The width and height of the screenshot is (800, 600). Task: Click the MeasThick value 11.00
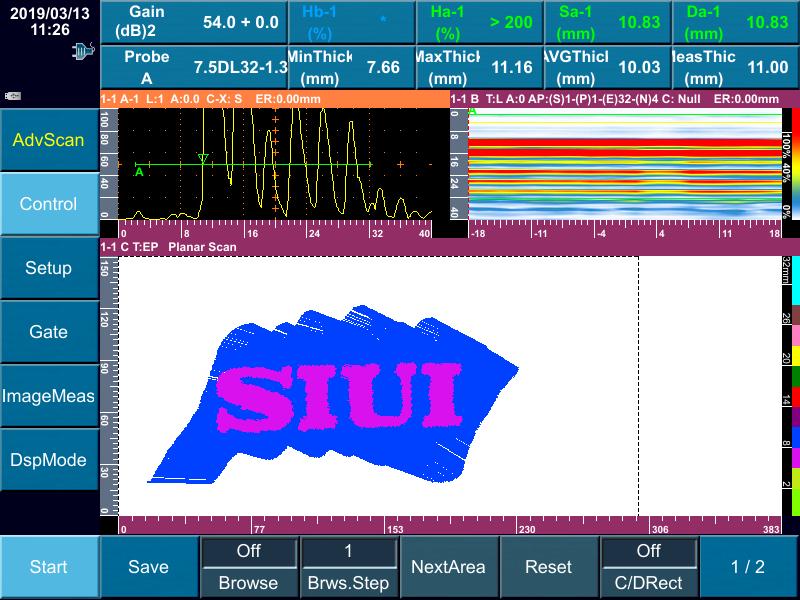767,67
